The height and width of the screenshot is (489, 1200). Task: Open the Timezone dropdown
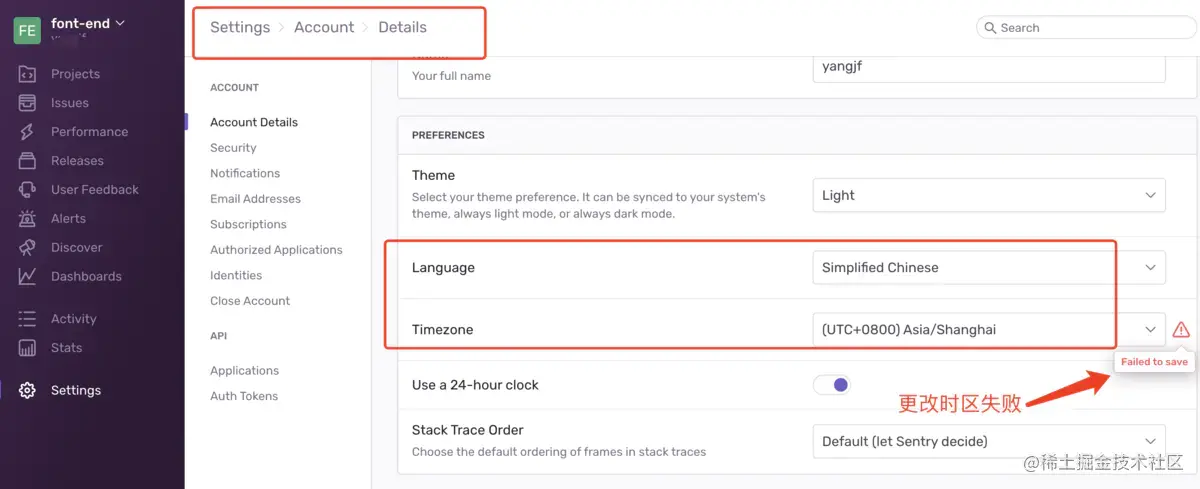tap(988, 330)
